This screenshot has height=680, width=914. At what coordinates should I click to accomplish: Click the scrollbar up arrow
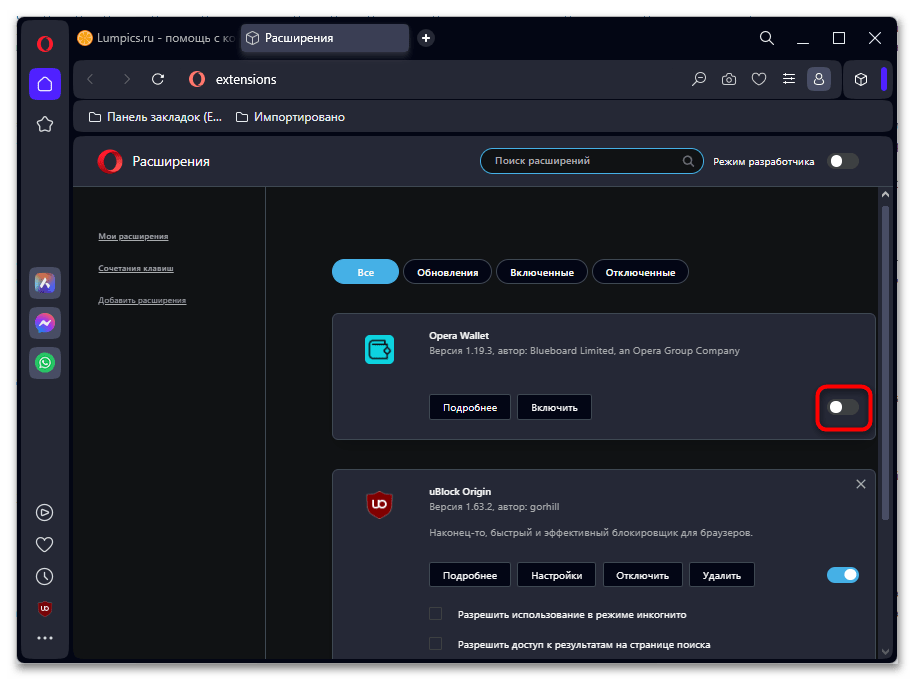coord(885,195)
